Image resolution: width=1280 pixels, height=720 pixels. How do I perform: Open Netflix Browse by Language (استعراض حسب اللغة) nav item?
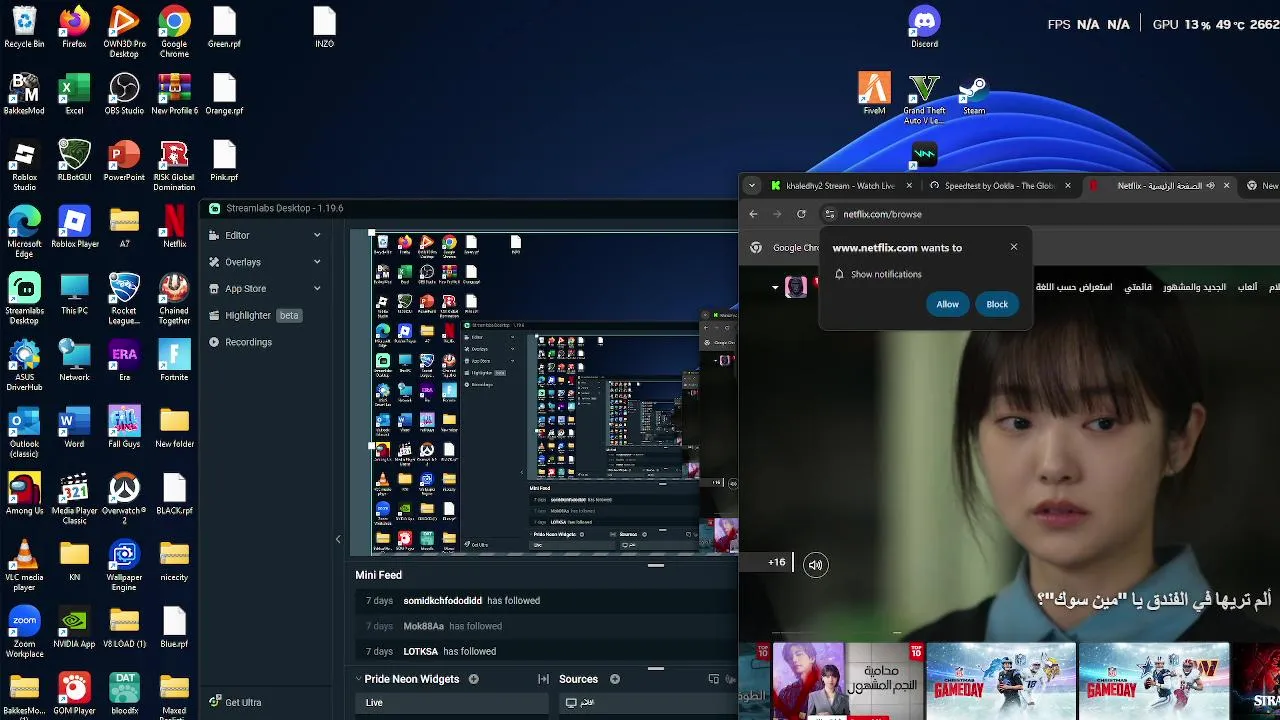1073,287
